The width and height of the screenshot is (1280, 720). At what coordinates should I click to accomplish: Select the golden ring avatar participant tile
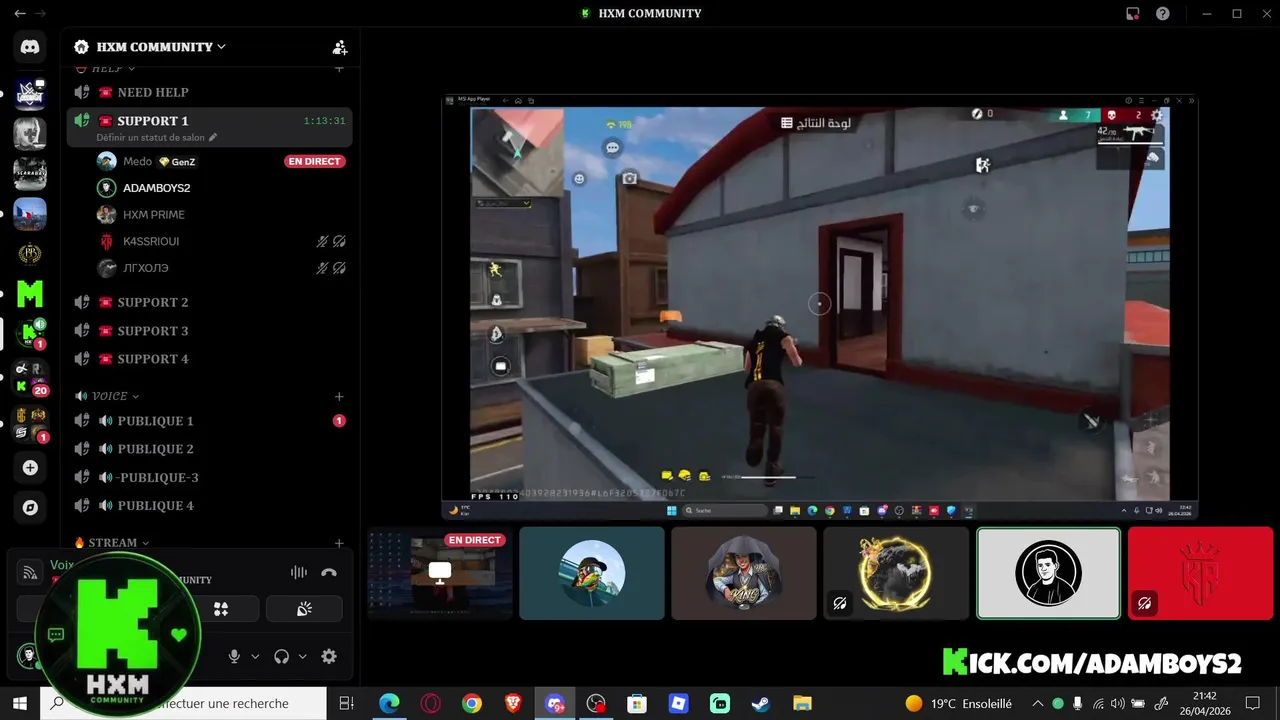click(x=896, y=573)
